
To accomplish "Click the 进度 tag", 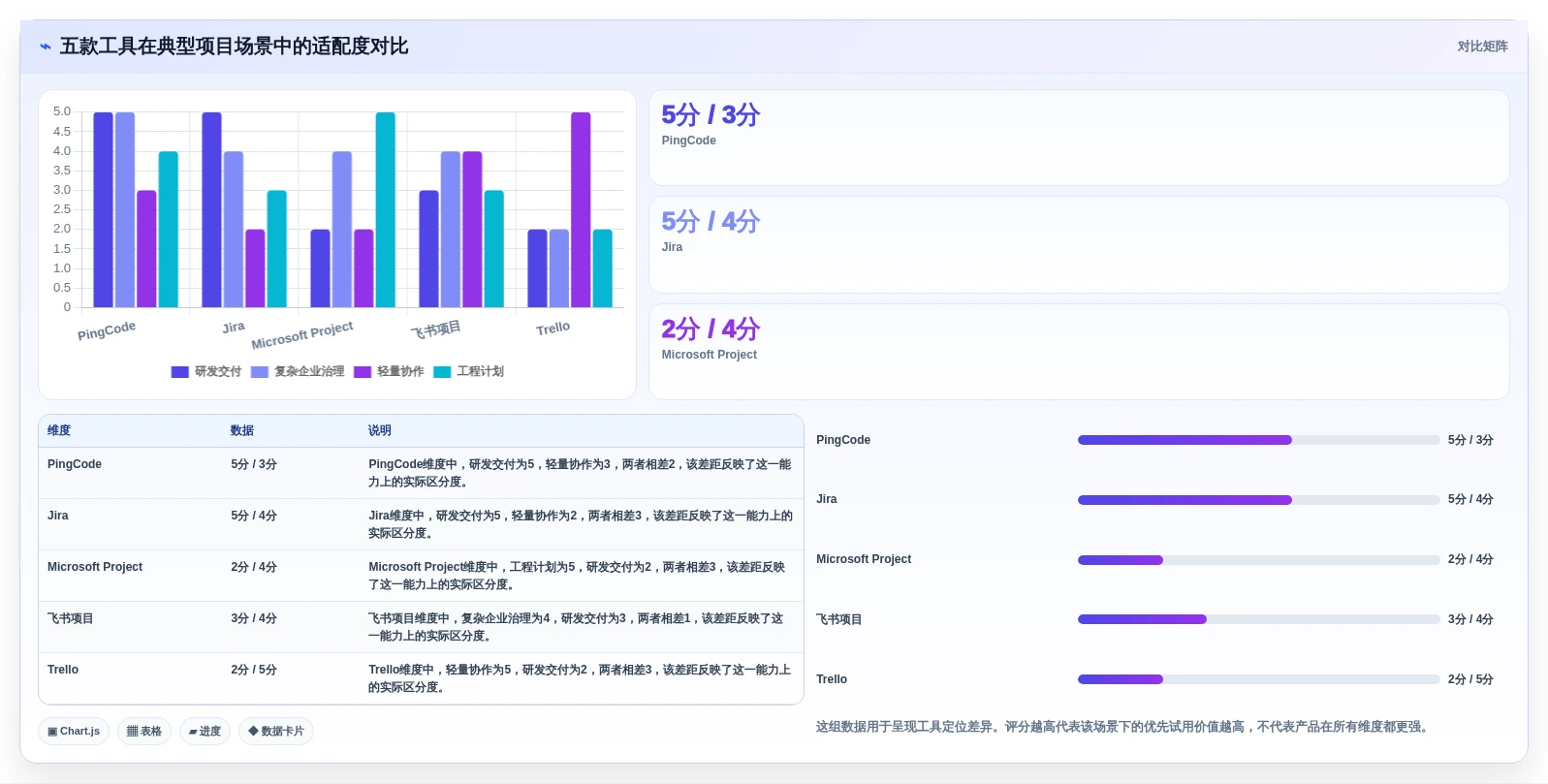I will pos(205,732).
